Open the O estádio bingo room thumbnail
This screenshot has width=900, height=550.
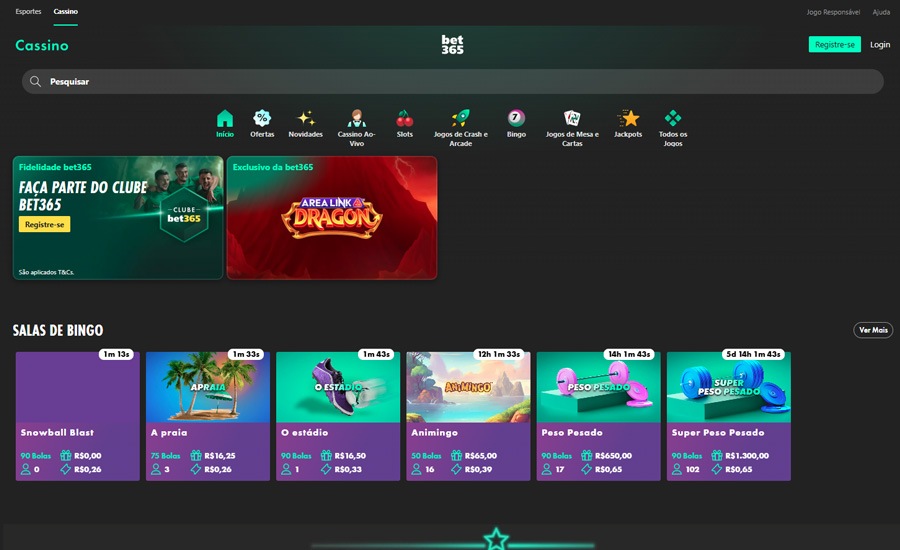338,388
